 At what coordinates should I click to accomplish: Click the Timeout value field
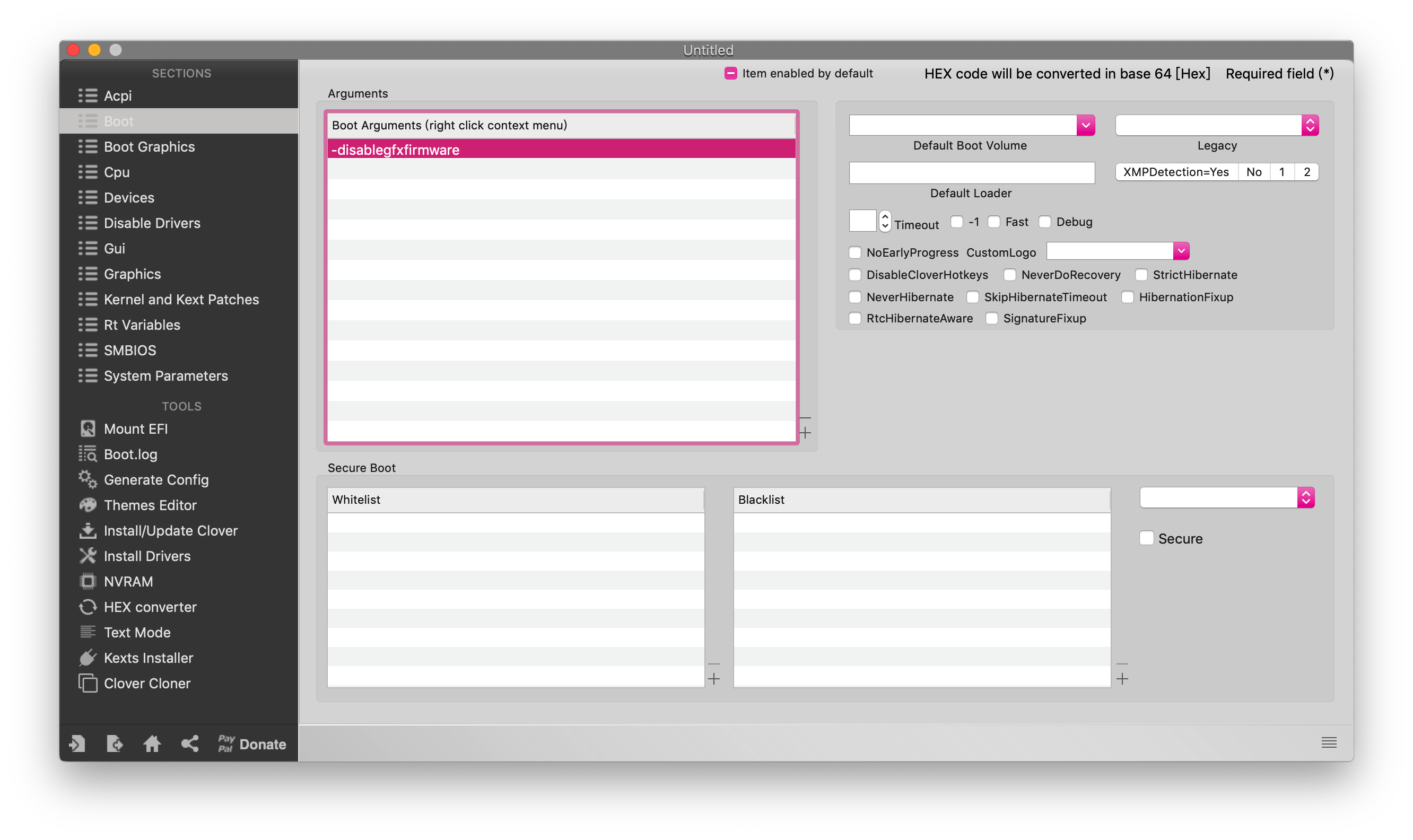click(x=863, y=221)
